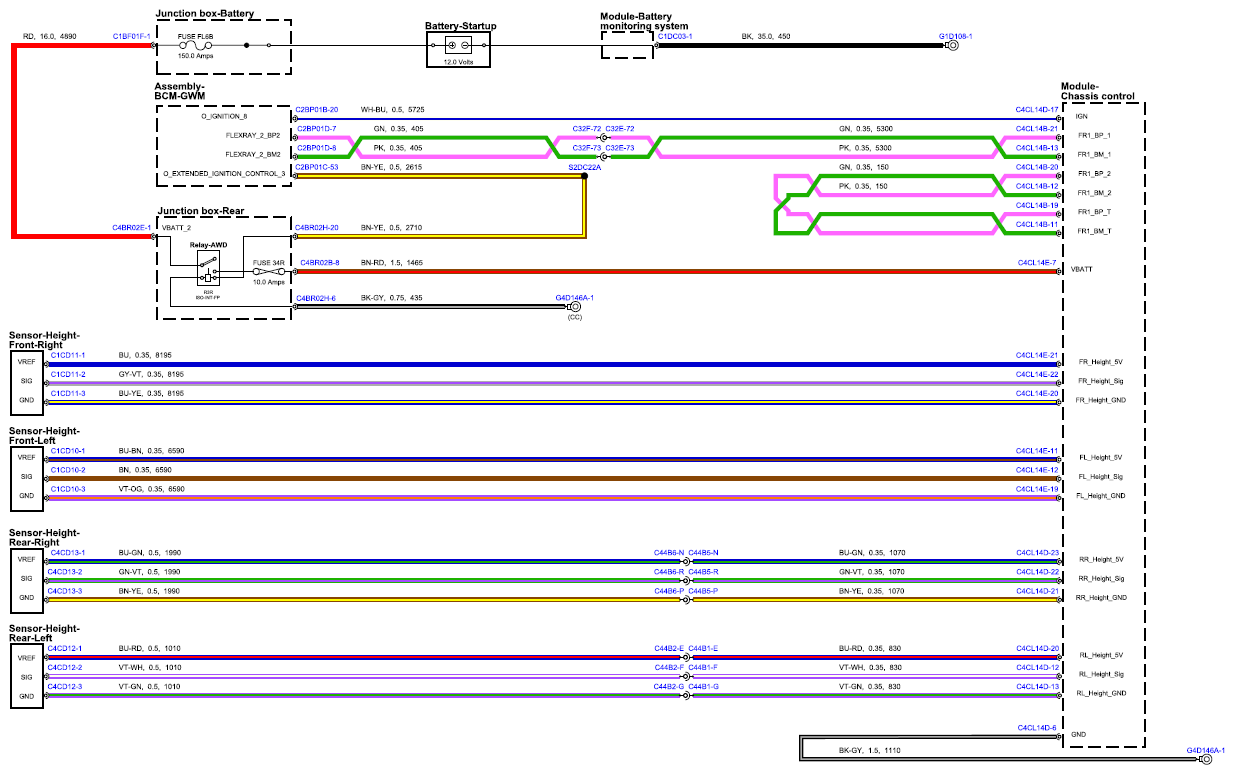Follow the G1D108-1 ground label link
Viewport: 1234px width, 774px height.
click(x=956, y=36)
